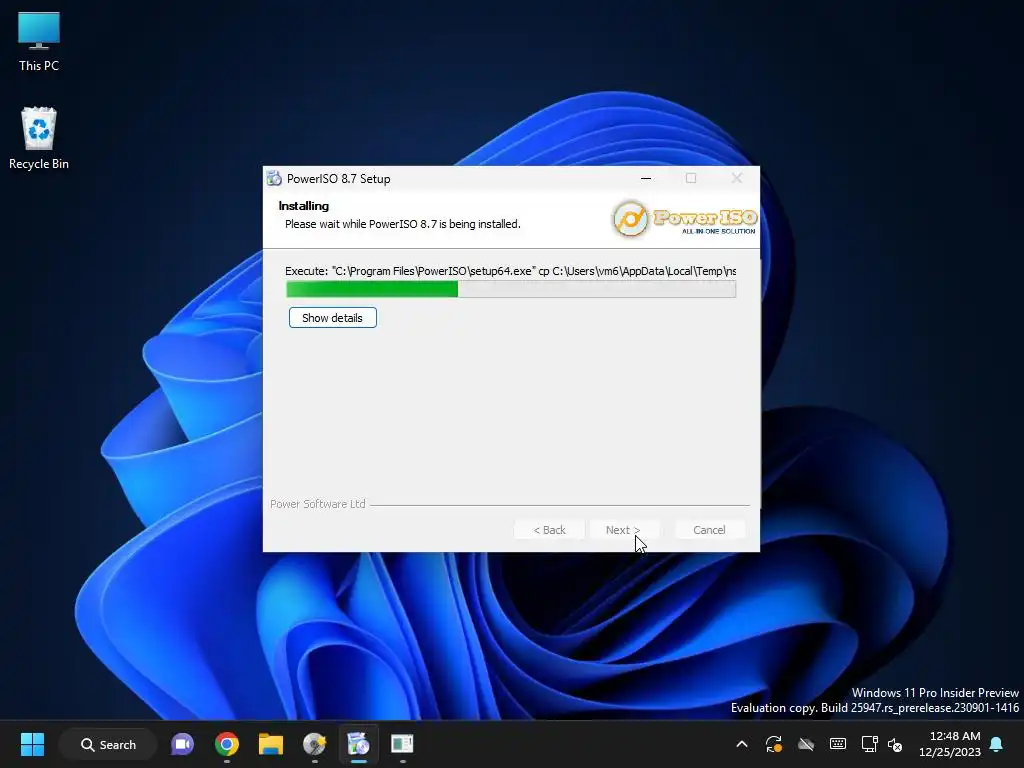
Task: Click the PowerISO logo in header
Action: tap(684, 219)
